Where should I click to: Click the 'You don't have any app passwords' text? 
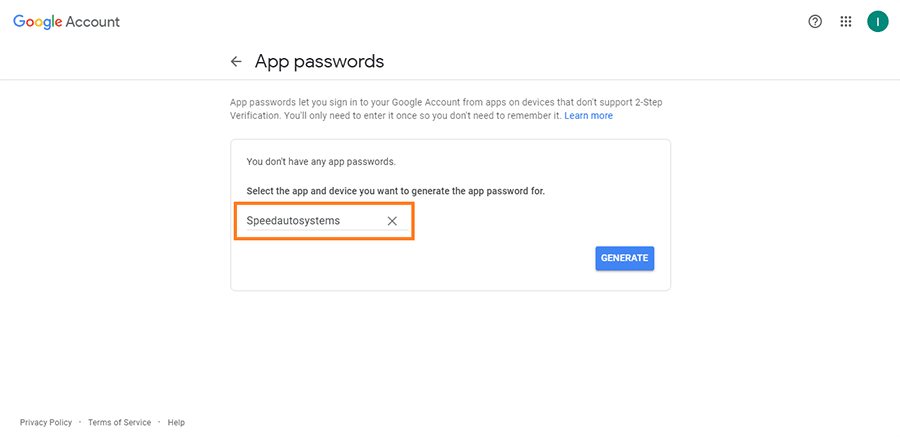pyautogui.click(x=321, y=162)
